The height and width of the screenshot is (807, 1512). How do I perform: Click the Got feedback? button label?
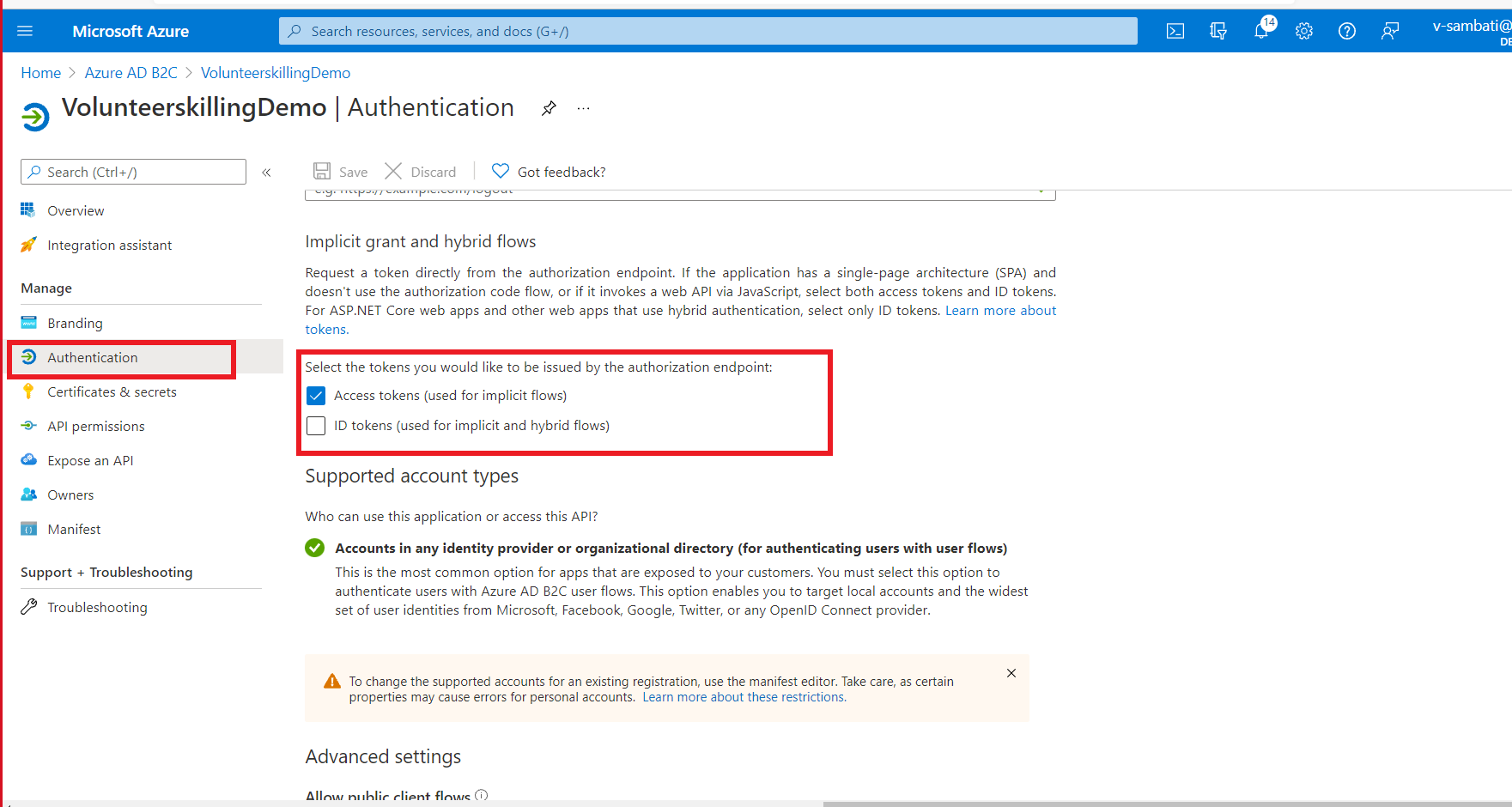tap(562, 173)
